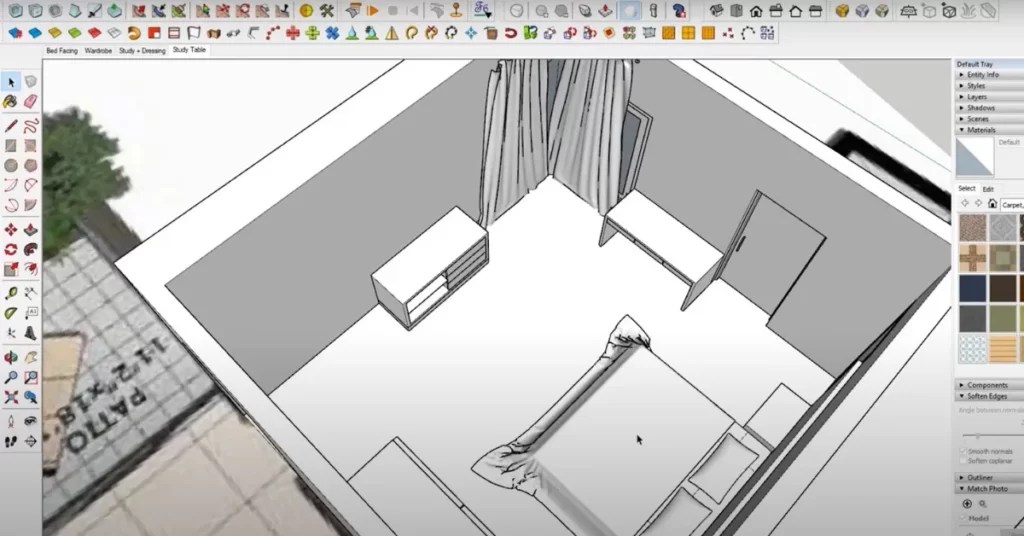Activate the Line pencil tool
The height and width of the screenshot is (536, 1024).
click(10, 125)
